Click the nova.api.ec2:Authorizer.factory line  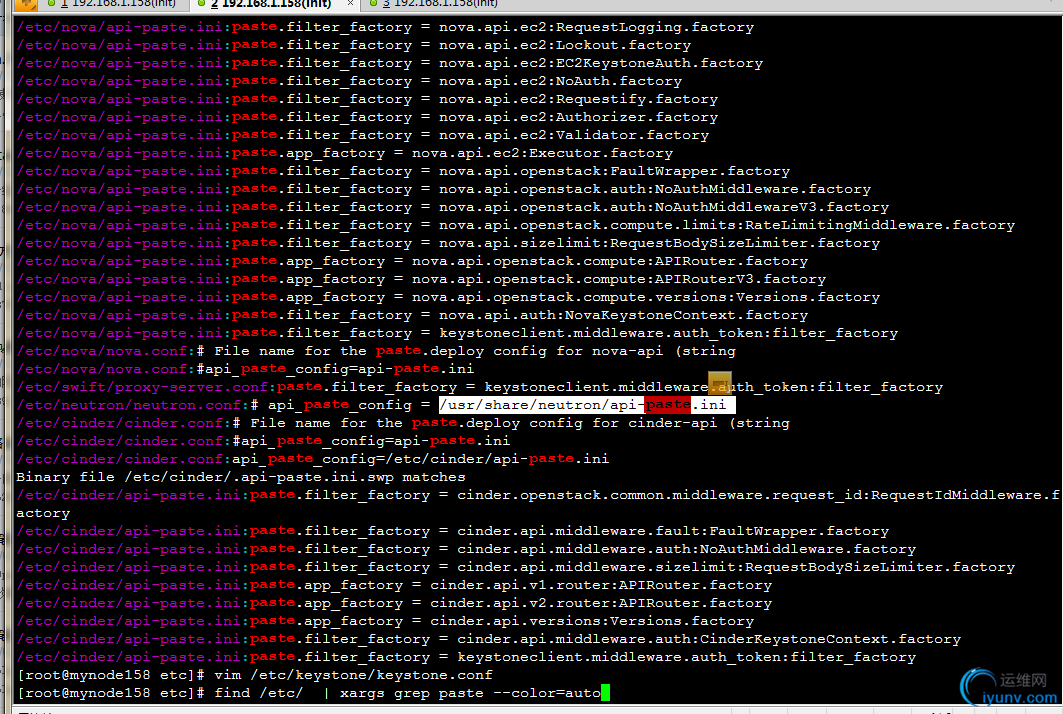click(x=367, y=117)
